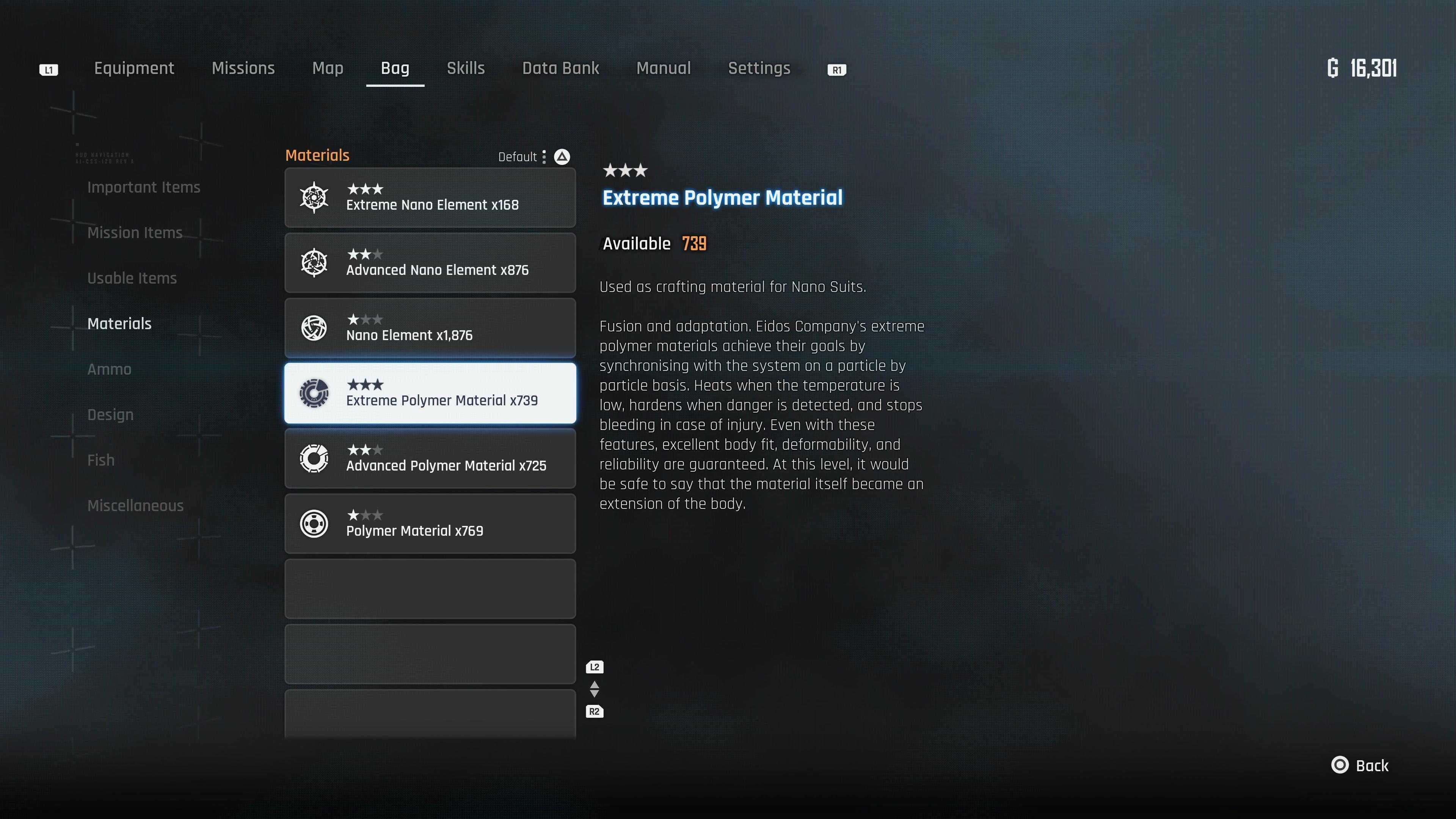Click the first empty inventory slot
This screenshot has height=819, width=1456.
point(430,589)
